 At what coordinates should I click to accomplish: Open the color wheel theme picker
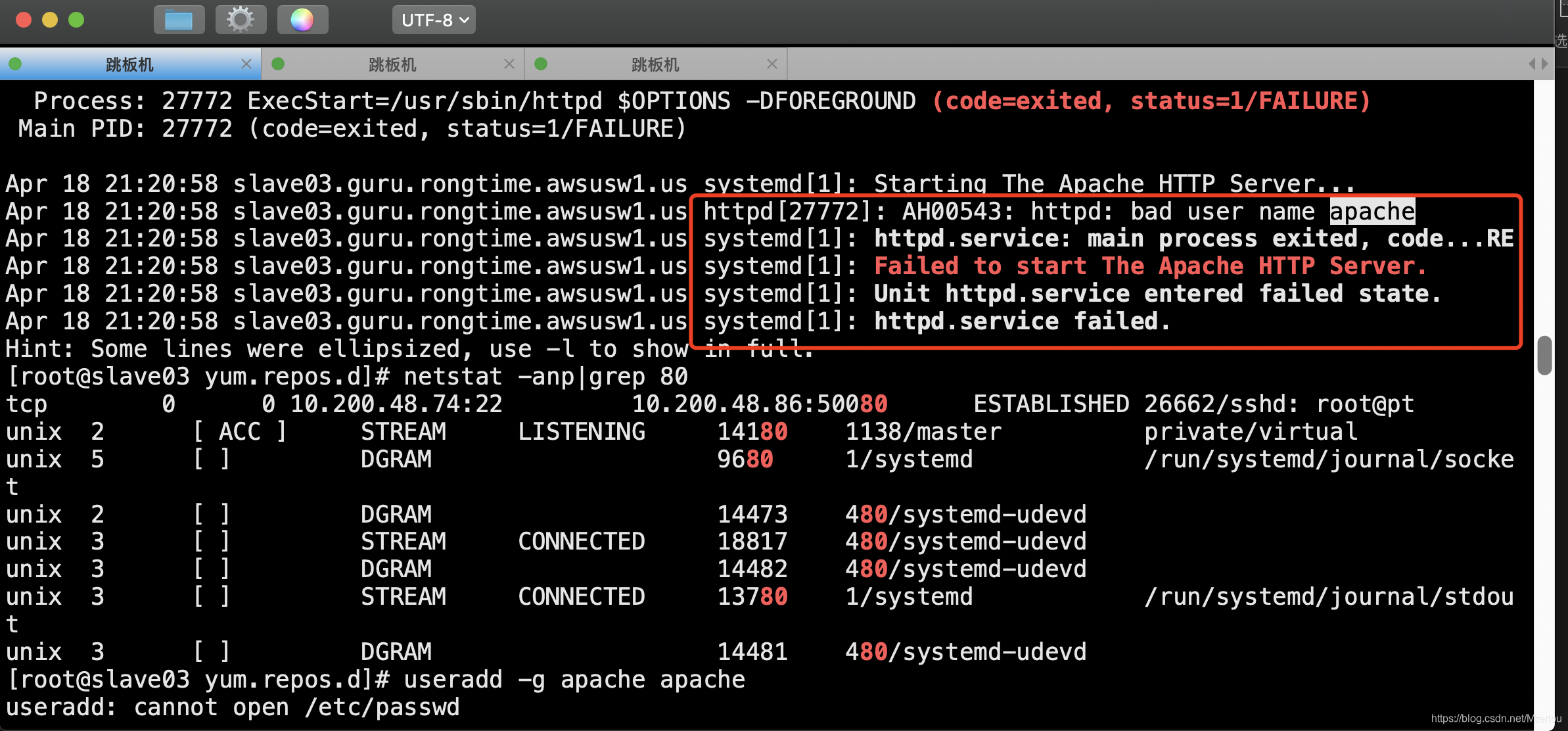[302, 20]
